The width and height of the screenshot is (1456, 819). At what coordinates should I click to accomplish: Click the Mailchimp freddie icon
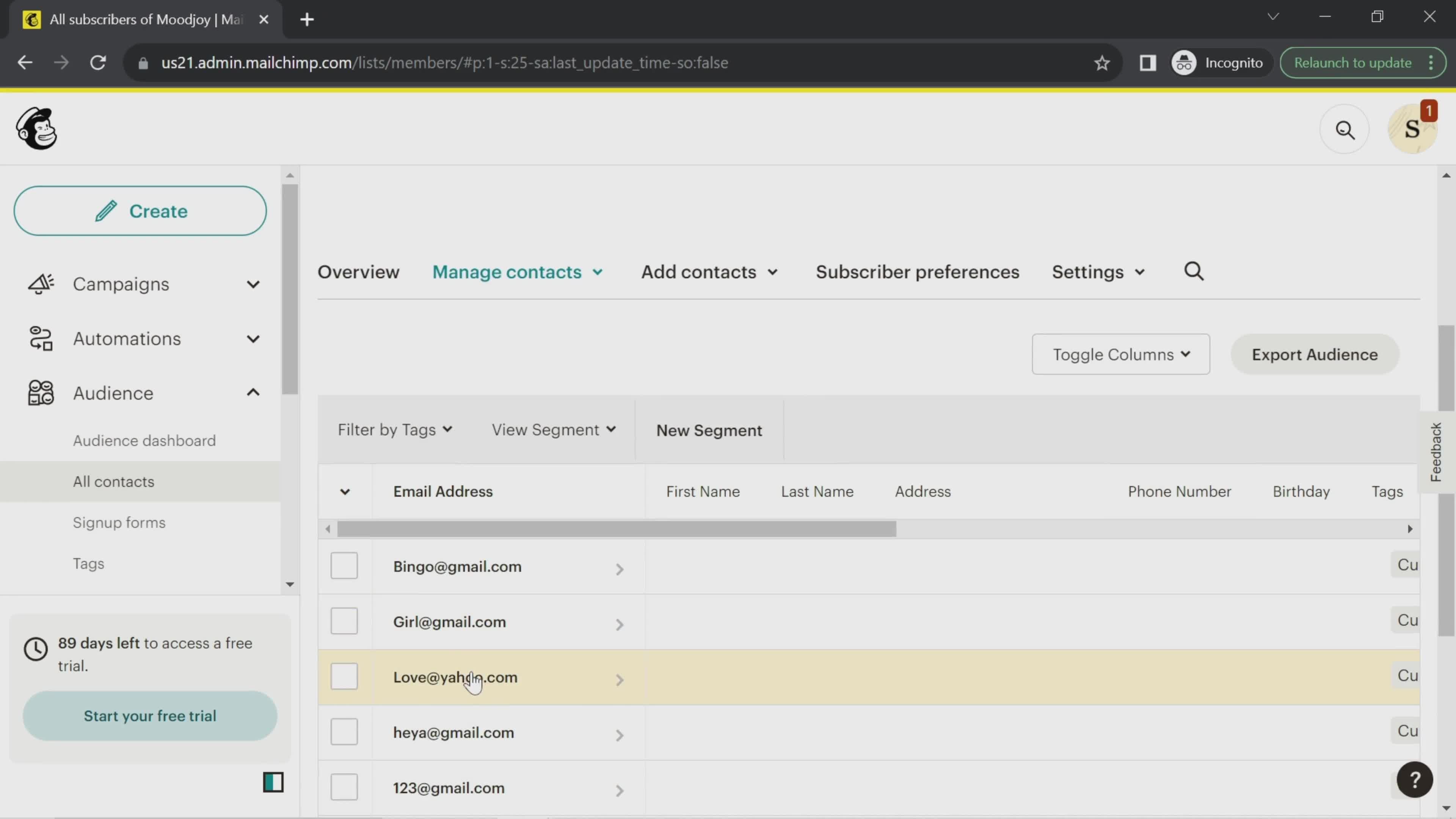36,129
